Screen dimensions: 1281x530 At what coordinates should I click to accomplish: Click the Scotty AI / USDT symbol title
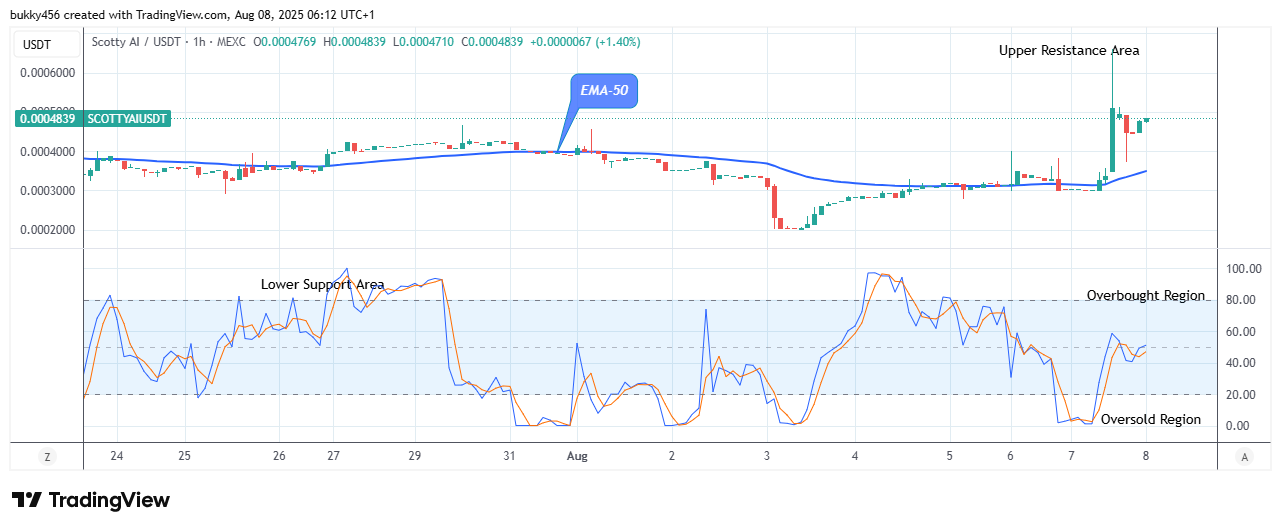(137, 42)
